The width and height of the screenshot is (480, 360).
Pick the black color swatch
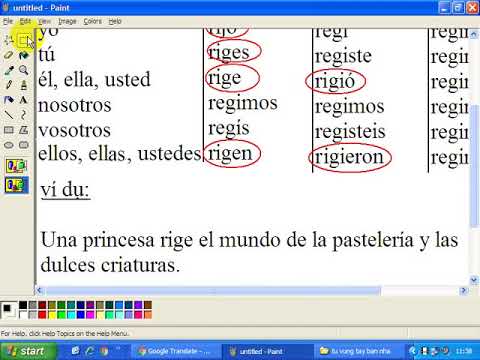point(23,305)
